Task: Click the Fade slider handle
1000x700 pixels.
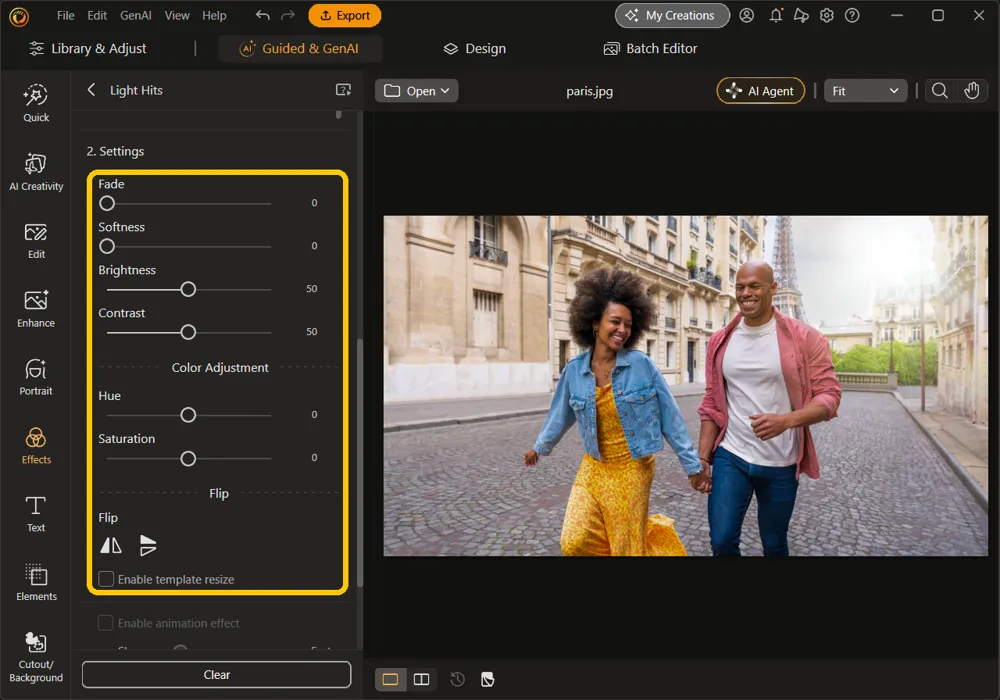Action: [107, 203]
